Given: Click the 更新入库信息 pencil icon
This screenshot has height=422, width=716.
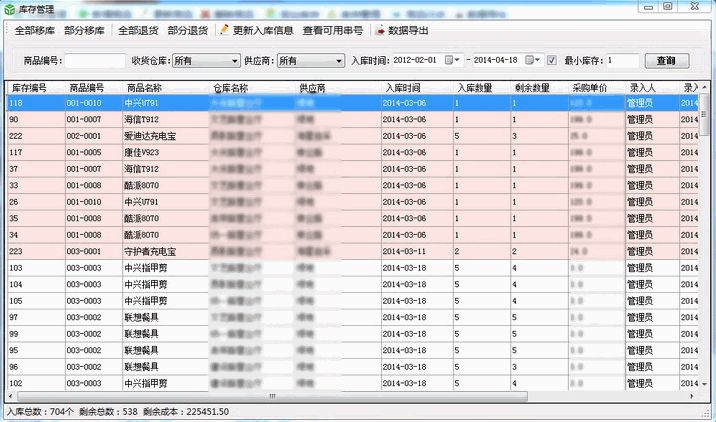Looking at the screenshot, I should (x=225, y=31).
